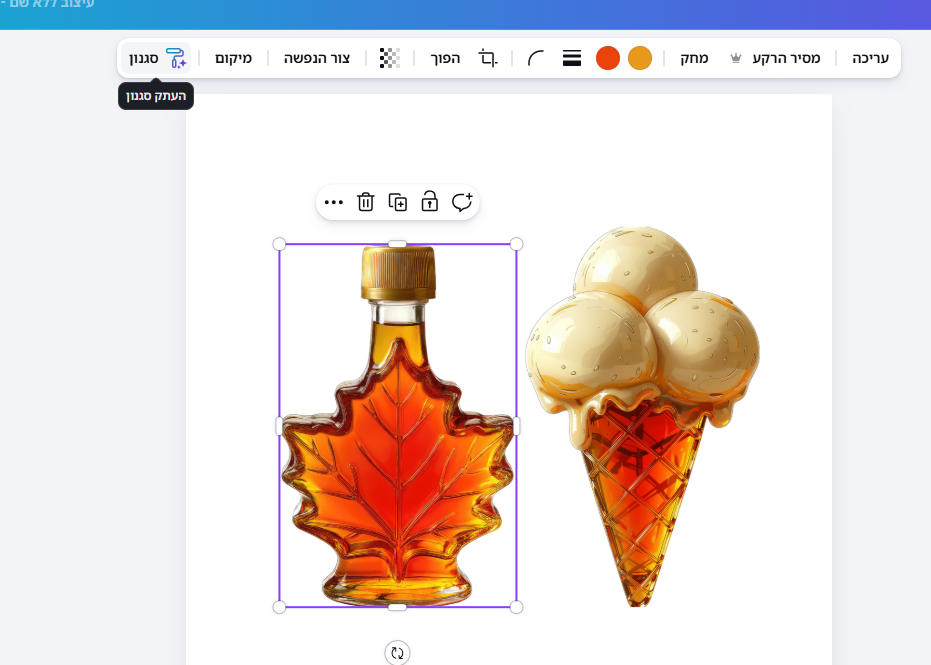This screenshot has height=665, width=931.
Task: Click the right-middle selection edge handle
Action: tap(517, 426)
